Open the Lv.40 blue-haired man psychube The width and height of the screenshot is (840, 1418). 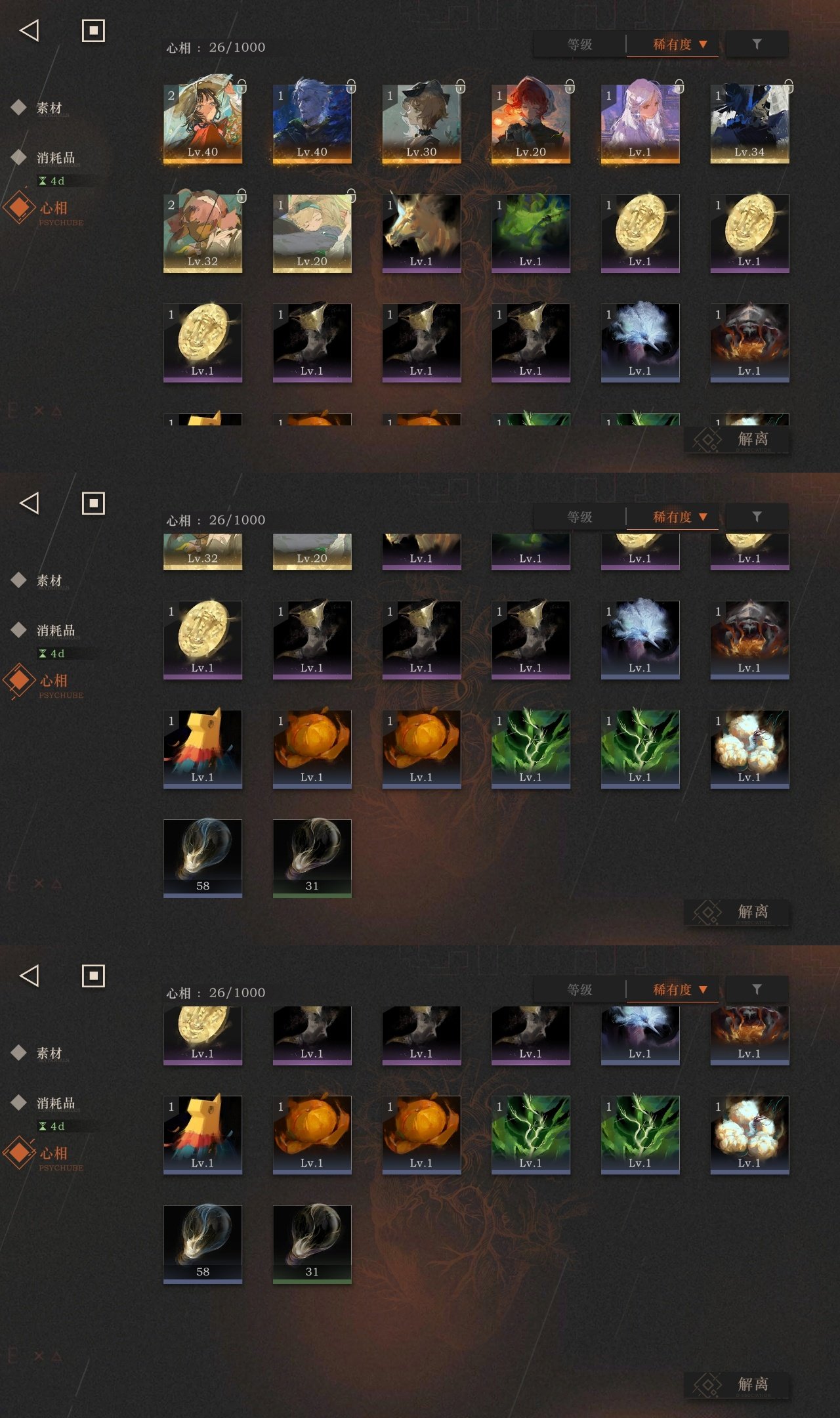[312, 123]
